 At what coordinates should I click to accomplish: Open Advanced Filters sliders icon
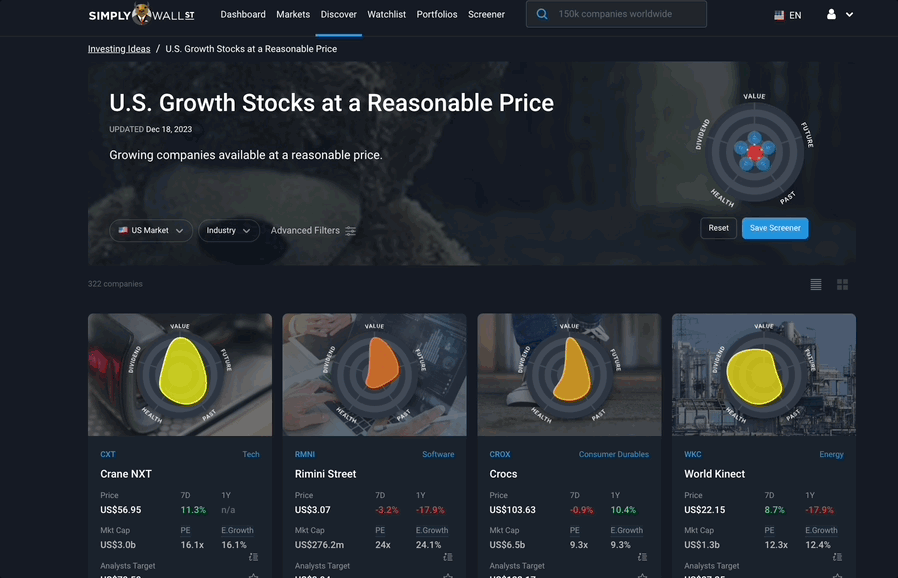(x=350, y=231)
